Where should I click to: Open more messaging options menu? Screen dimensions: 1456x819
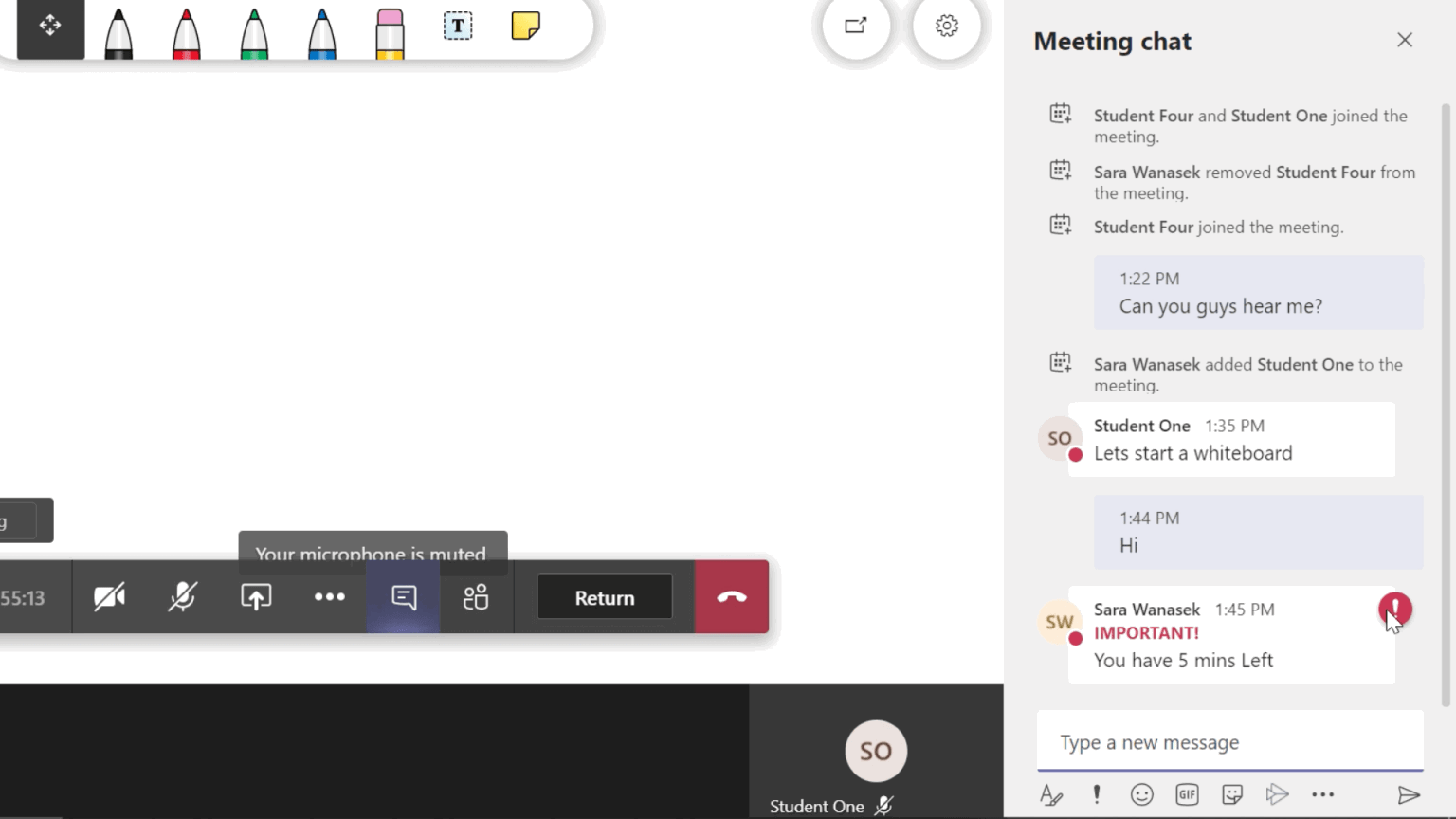pos(1322,794)
